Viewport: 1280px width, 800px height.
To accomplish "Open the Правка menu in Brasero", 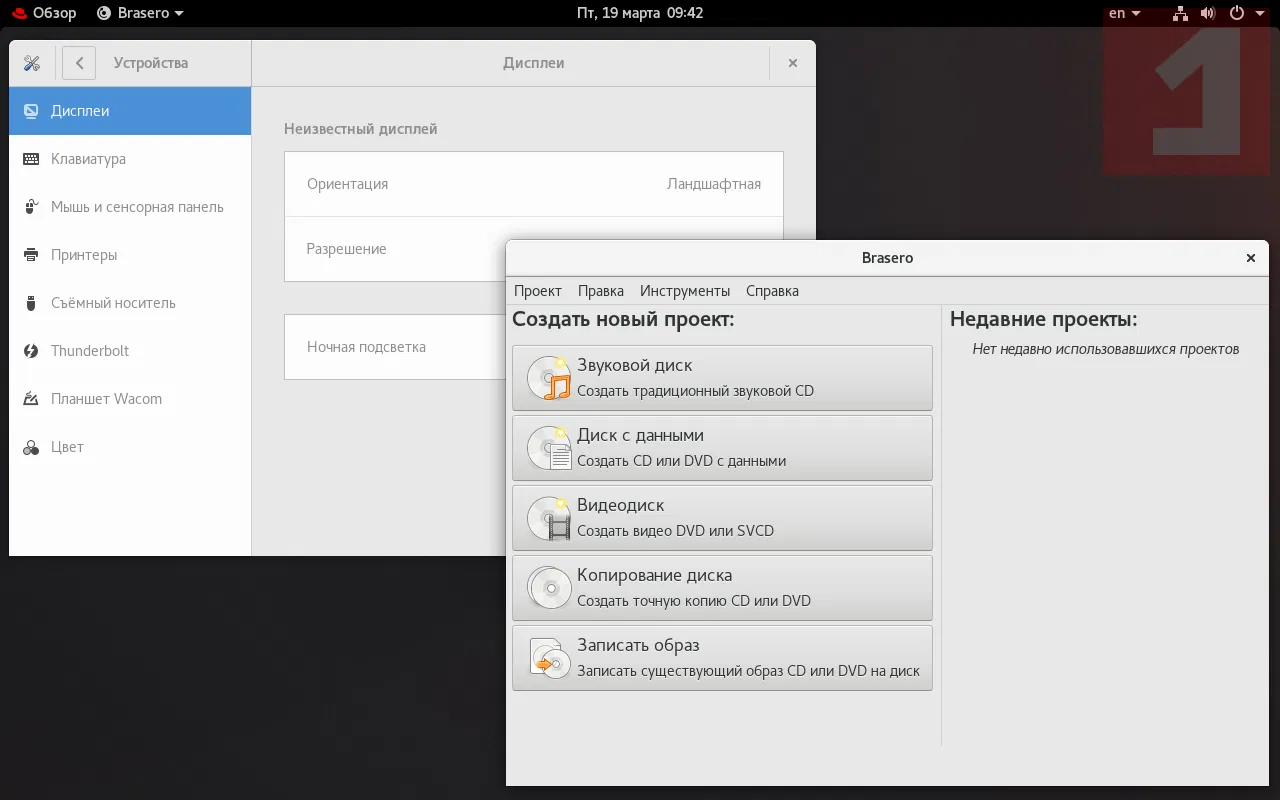I will coord(601,291).
